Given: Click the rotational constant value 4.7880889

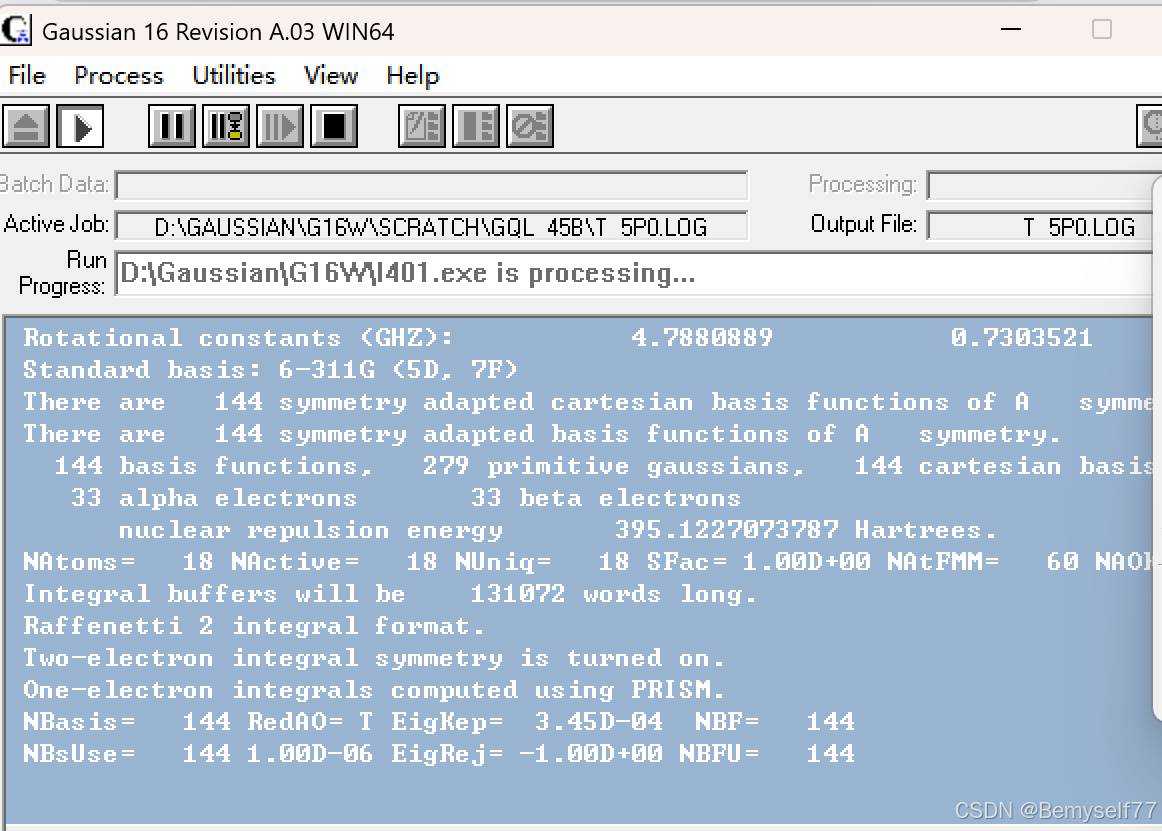Looking at the screenshot, I should click(702, 338).
